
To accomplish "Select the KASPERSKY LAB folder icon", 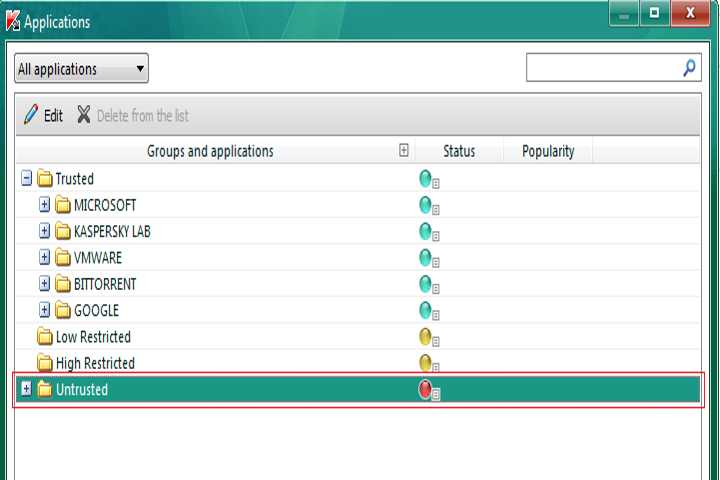I will click(x=62, y=231).
